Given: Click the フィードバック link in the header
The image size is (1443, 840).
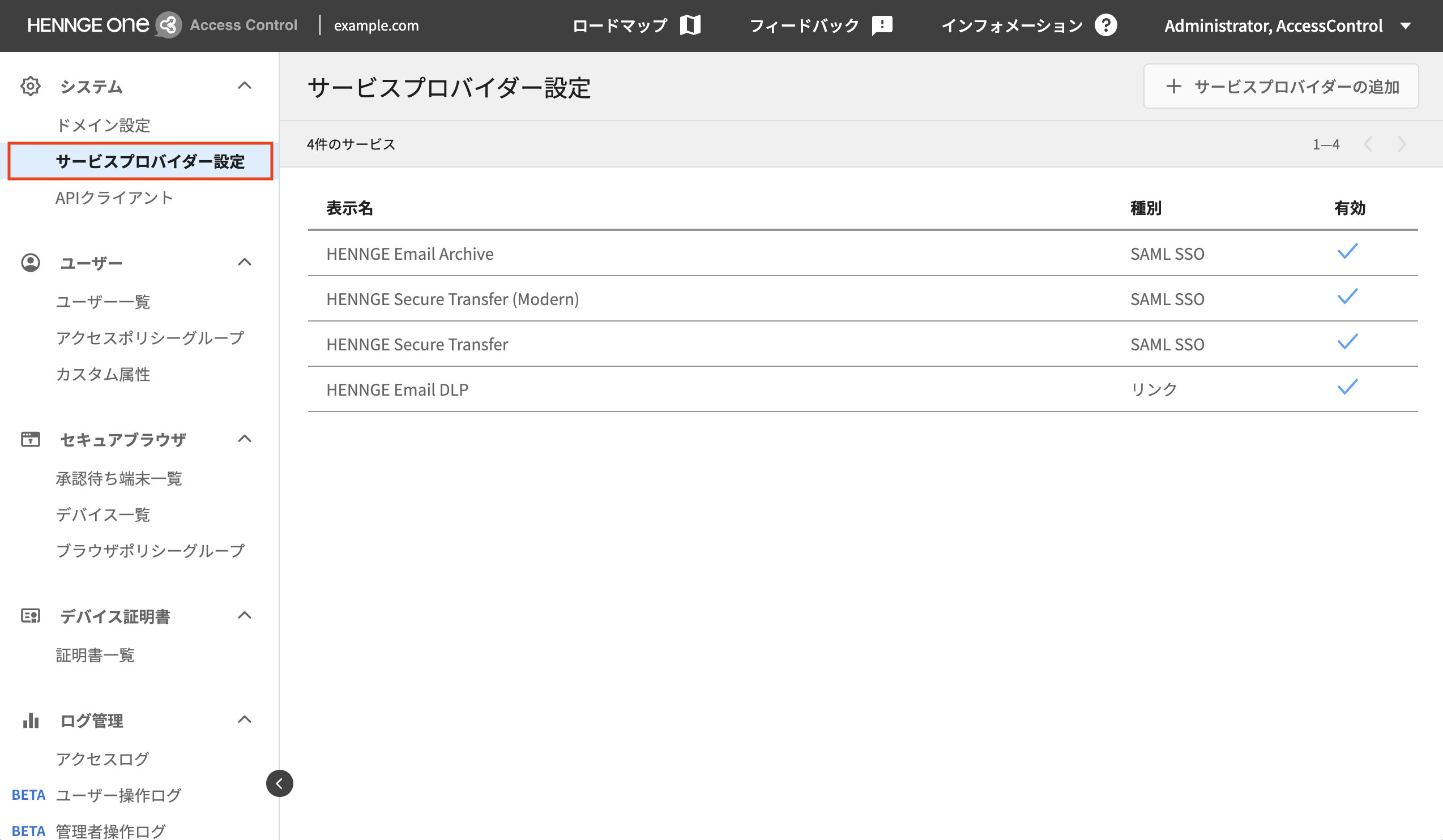Looking at the screenshot, I should [x=805, y=25].
